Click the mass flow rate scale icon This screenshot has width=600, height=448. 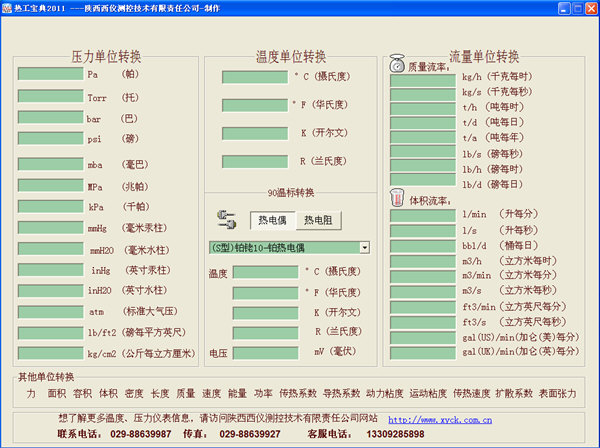click(x=397, y=66)
